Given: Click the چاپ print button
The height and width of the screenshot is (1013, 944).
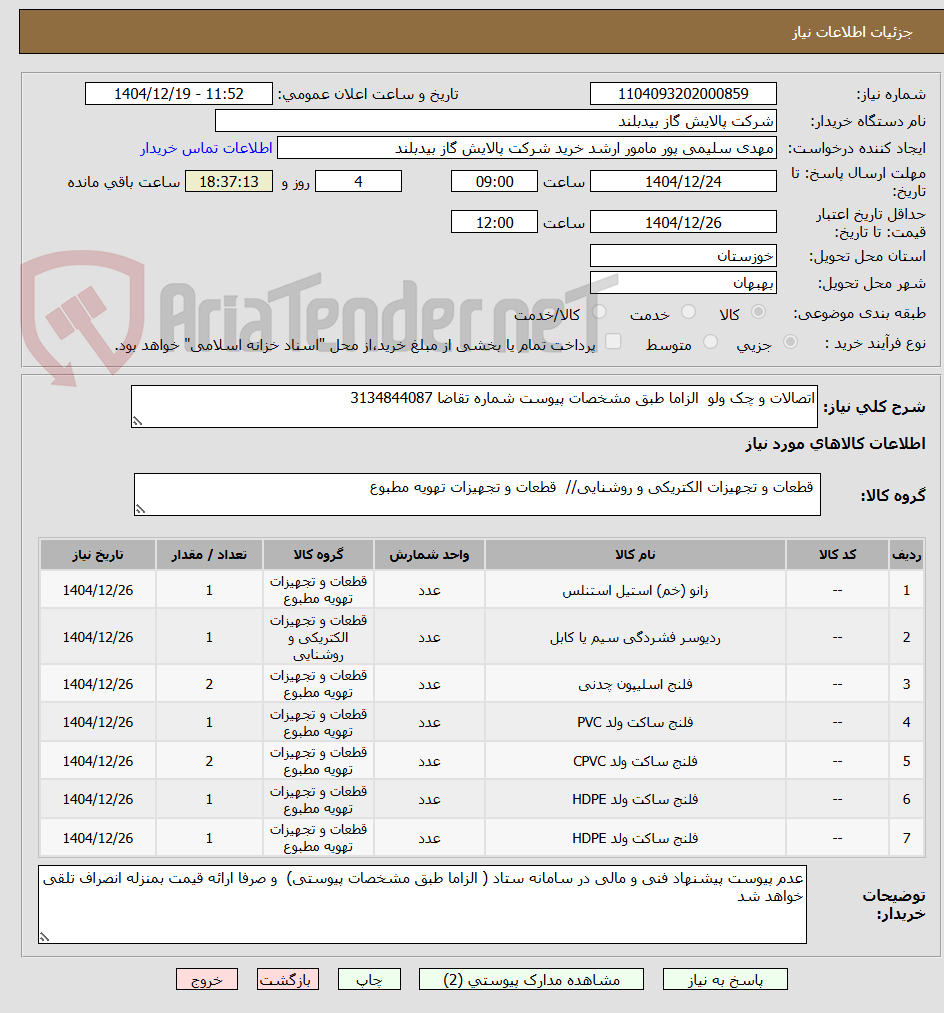Looking at the screenshot, I should (x=369, y=979).
